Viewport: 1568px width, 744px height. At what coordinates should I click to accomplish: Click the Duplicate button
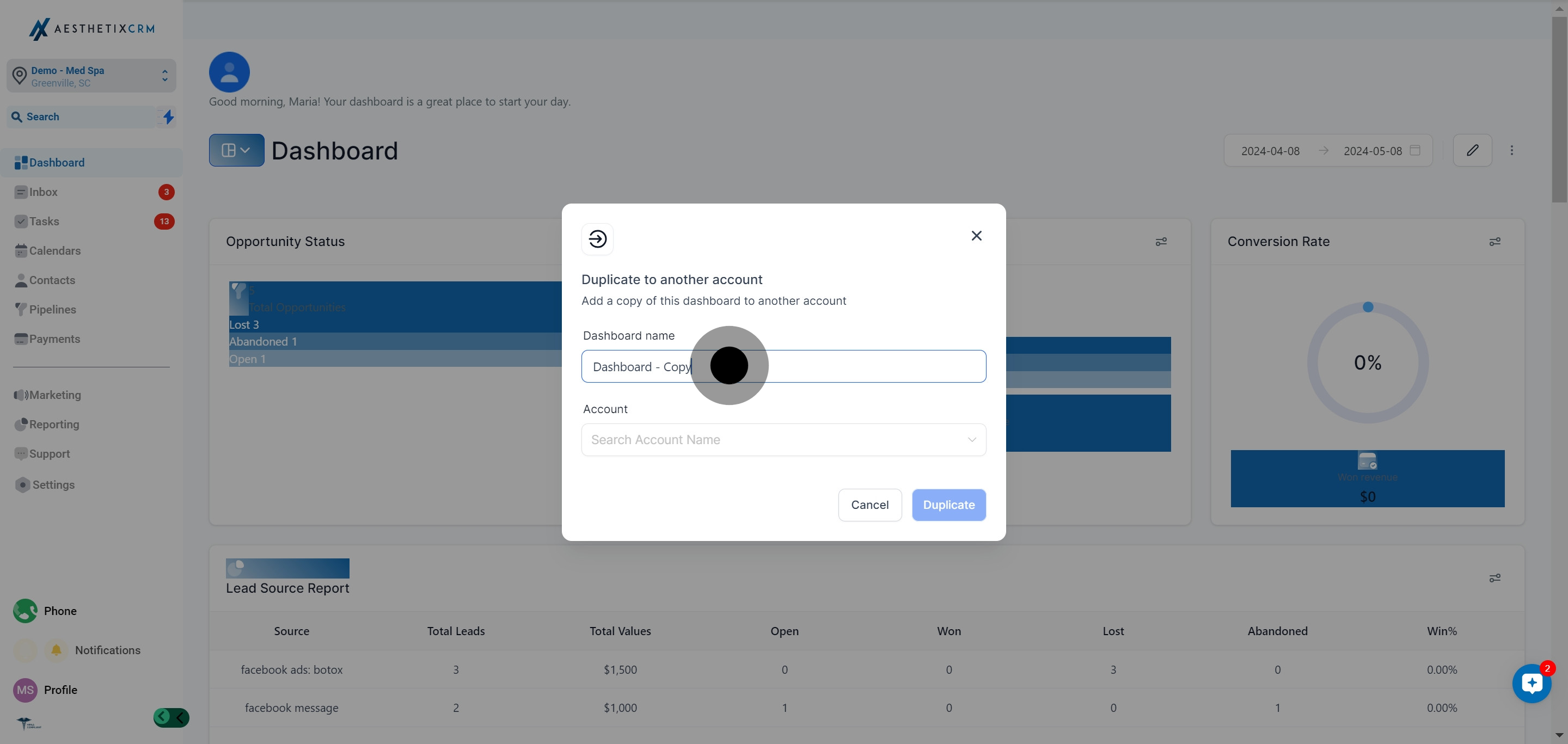tap(948, 505)
